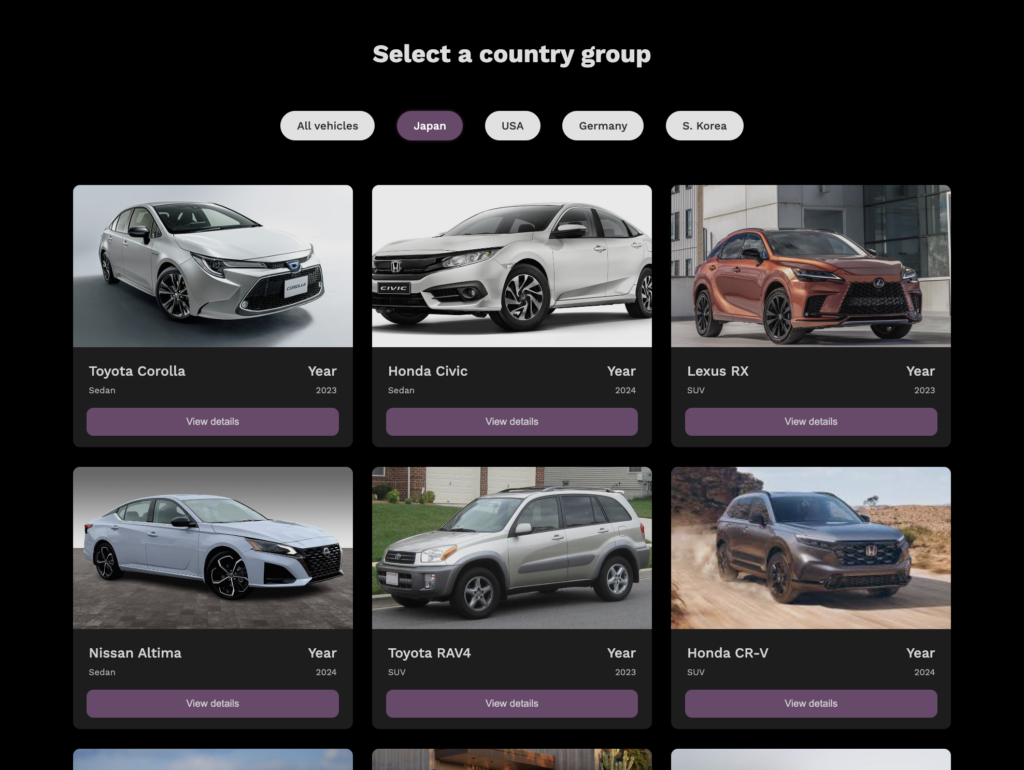
Task: Choose the S. Korea filter
Action: click(704, 126)
